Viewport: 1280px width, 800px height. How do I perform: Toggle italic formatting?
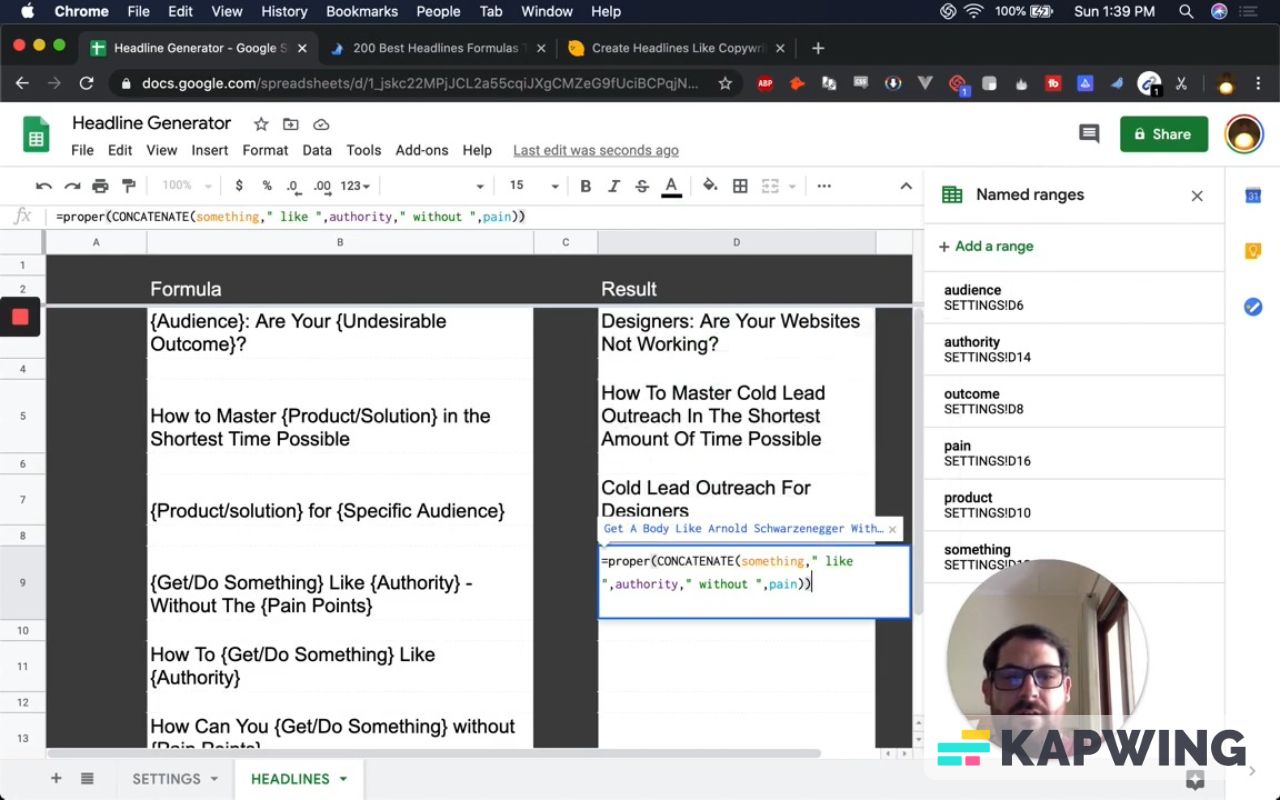click(614, 186)
